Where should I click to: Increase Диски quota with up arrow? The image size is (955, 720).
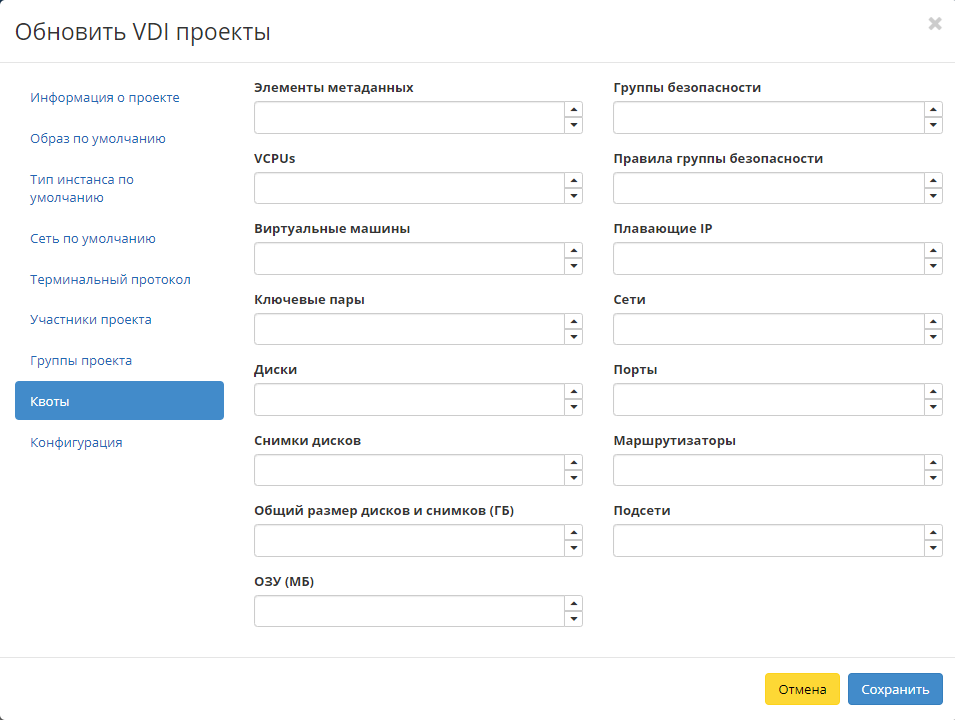[572, 393]
